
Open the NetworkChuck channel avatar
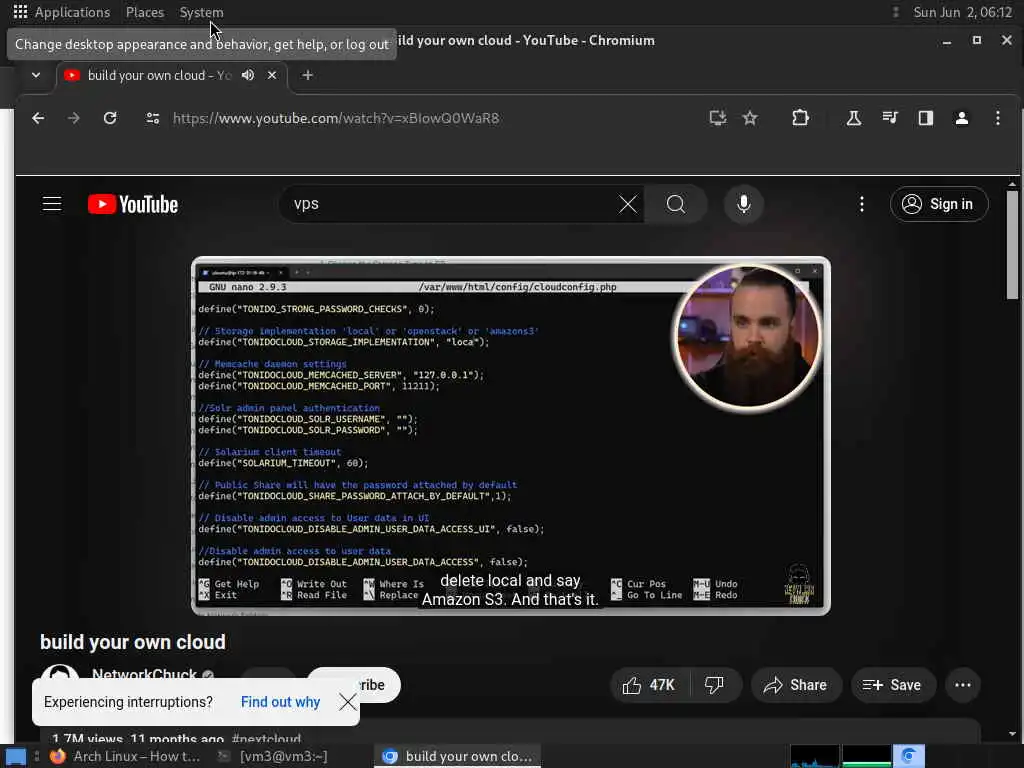(x=60, y=673)
